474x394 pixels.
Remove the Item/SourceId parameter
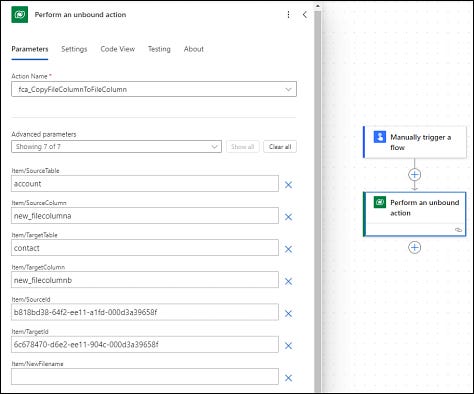point(288,313)
